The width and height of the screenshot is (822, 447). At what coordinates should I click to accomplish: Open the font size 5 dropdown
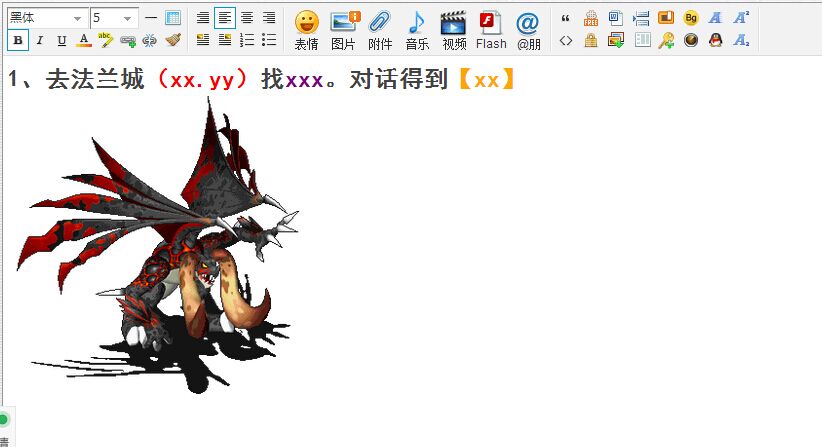point(113,18)
